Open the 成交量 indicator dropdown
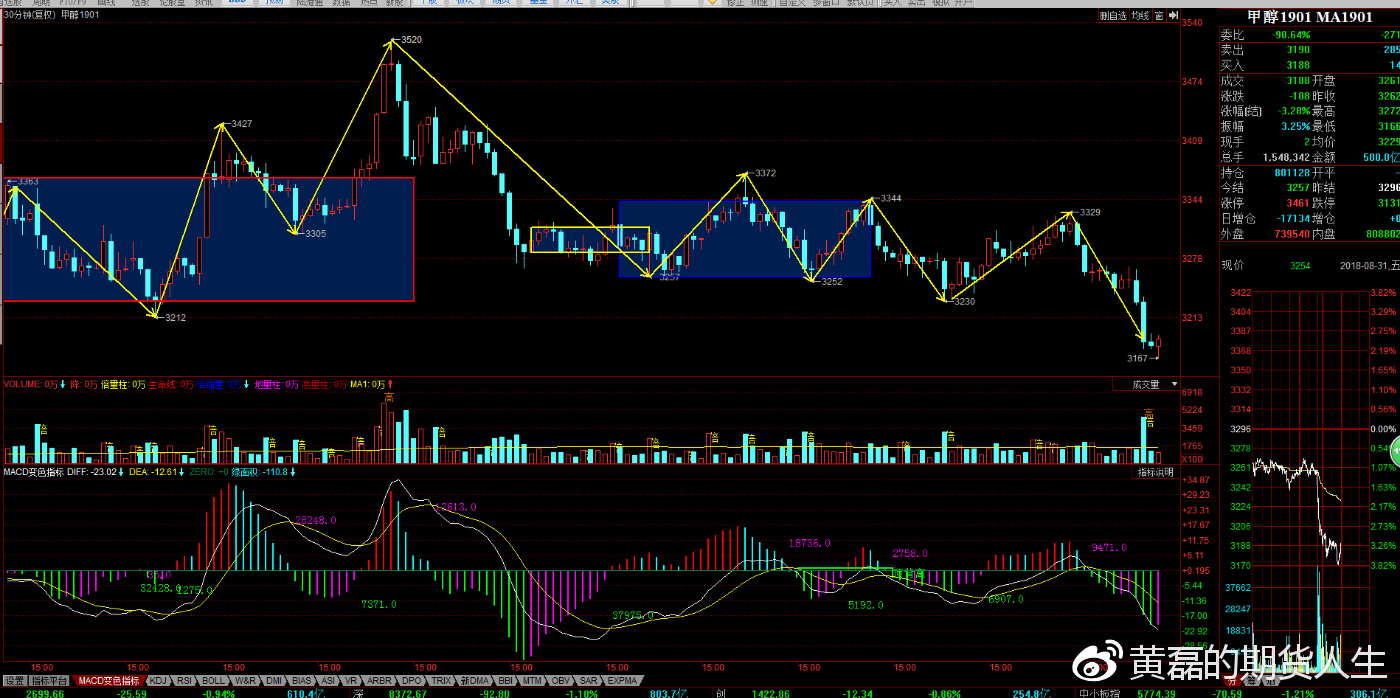The image size is (1400, 698). (x=1146, y=384)
